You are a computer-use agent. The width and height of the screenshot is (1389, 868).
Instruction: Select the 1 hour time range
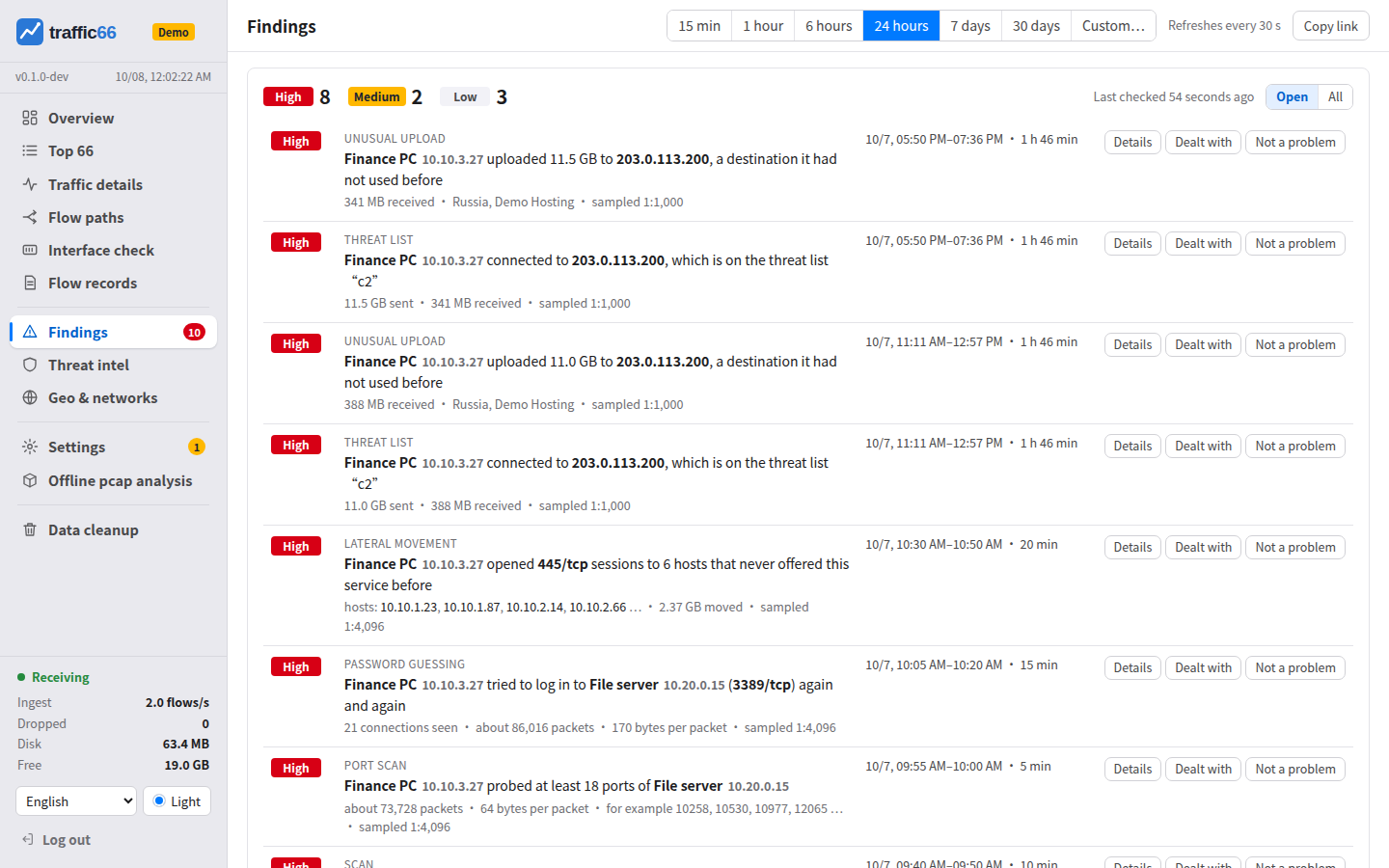tap(763, 26)
